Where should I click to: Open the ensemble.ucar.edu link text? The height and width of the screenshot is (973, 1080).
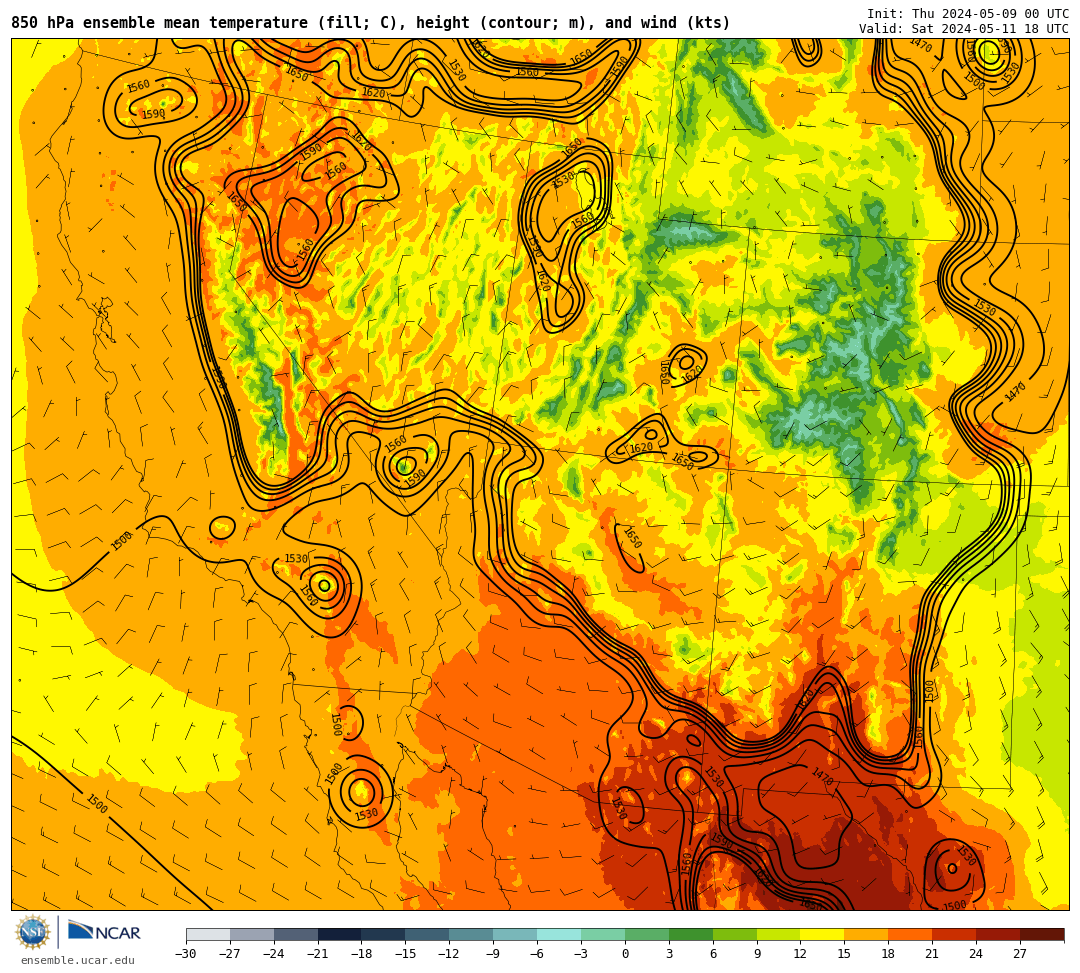click(x=78, y=960)
